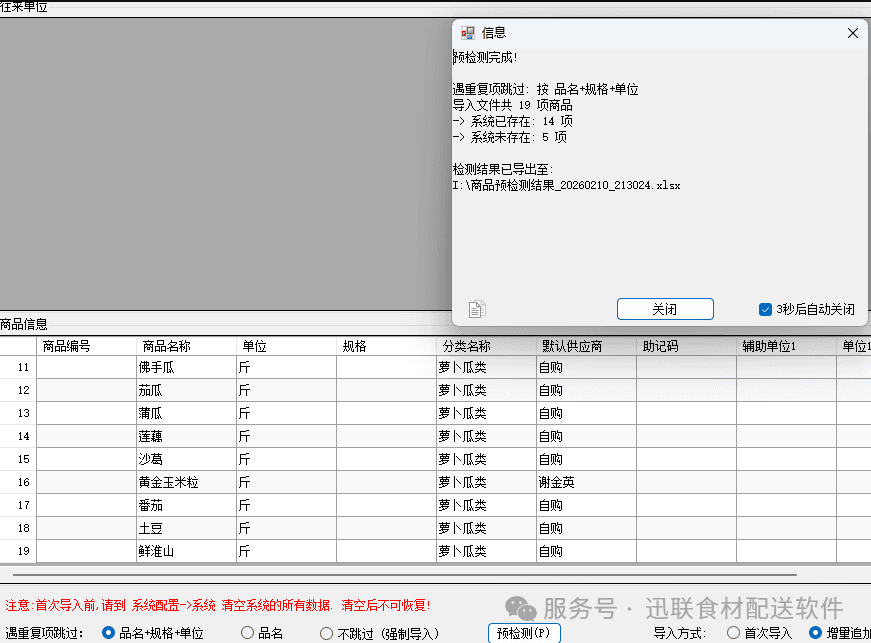Click the 关闭 button in the dialog
Screen dimensions: 871x643
(664, 309)
